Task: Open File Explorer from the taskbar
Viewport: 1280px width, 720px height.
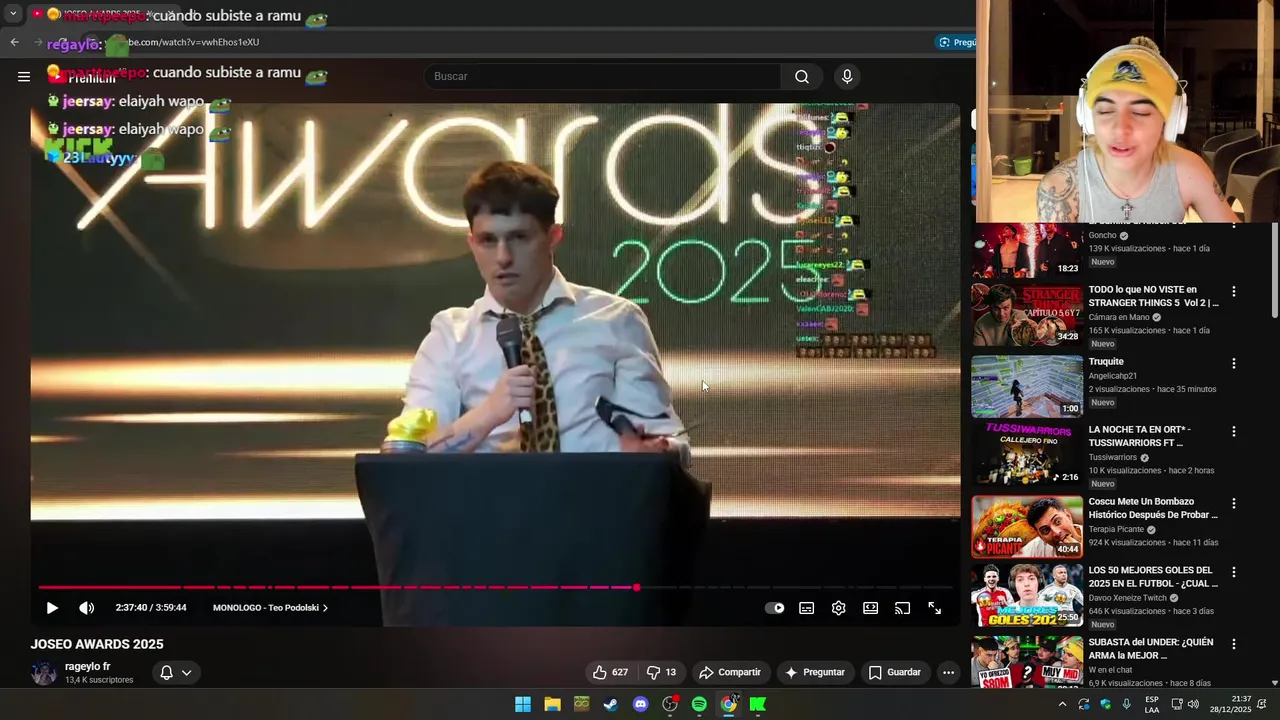Action: click(552, 705)
